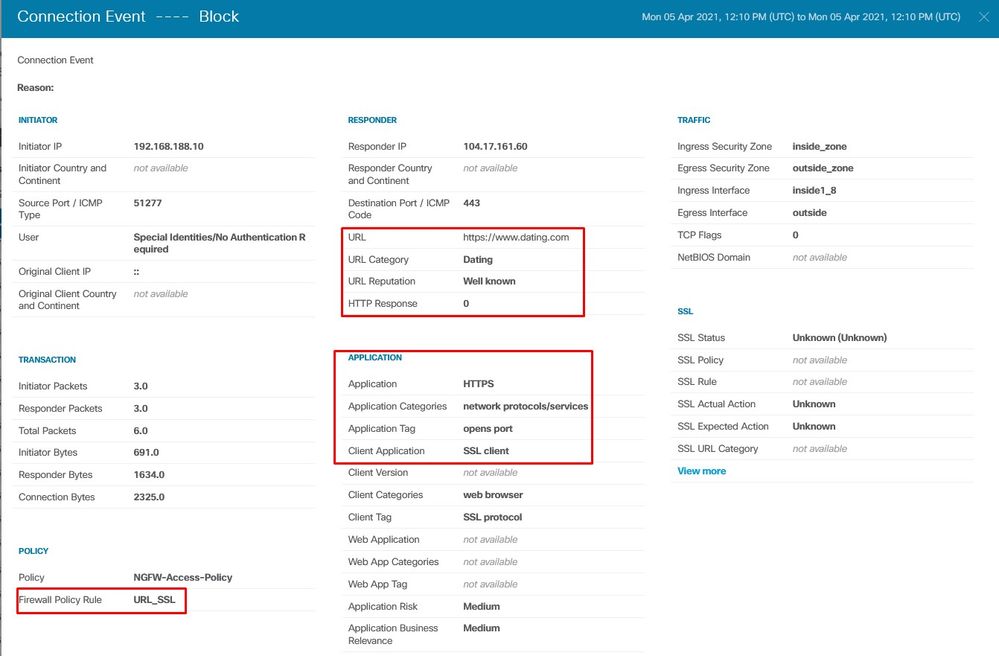The image size is (999, 656).
Task: Select the Responder Bytes value 1634.0
Action: [149, 475]
